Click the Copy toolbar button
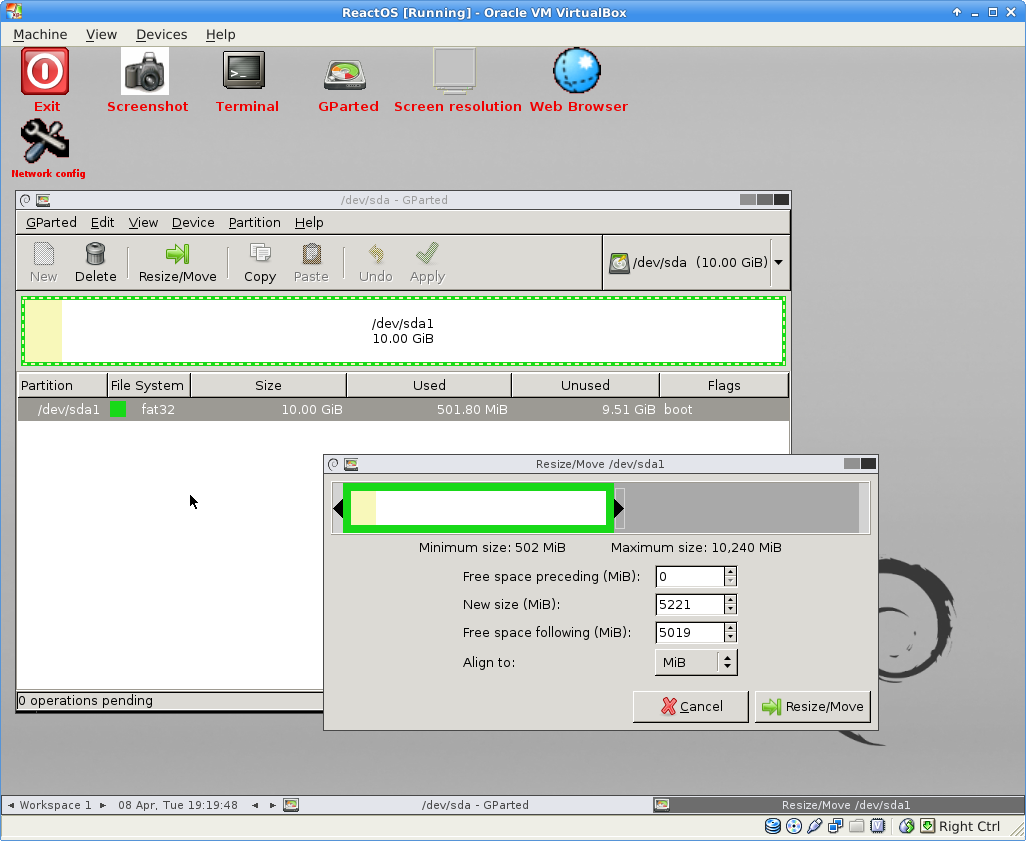The image size is (1026, 841). point(260,263)
